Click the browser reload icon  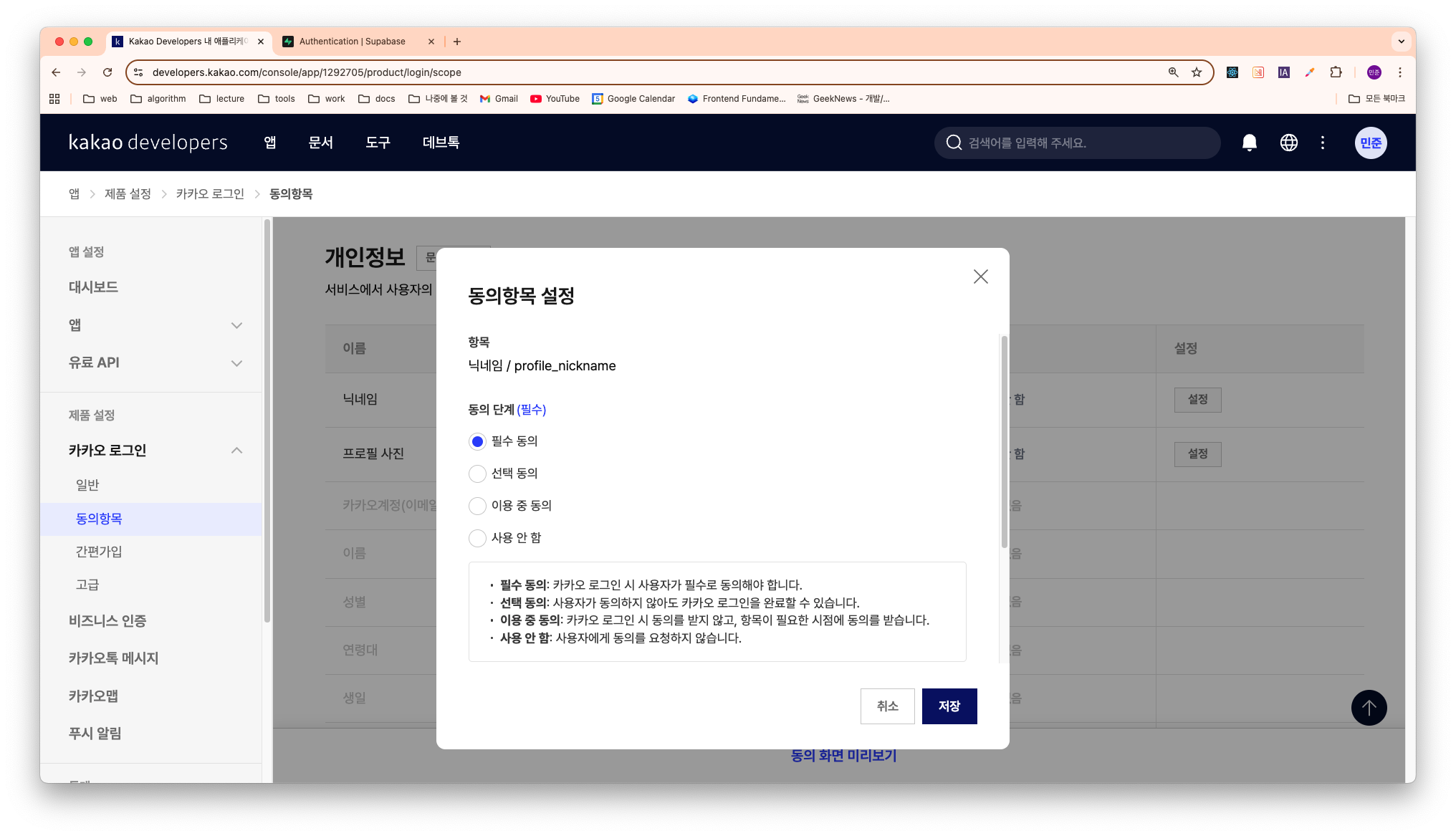pyautogui.click(x=107, y=72)
